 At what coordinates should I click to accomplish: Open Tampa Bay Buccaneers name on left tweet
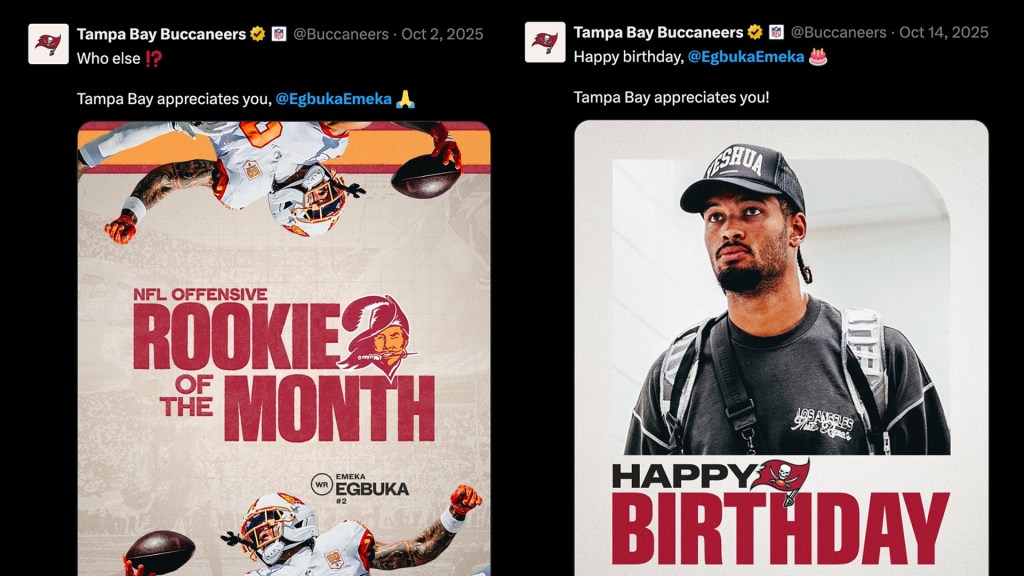pyautogui.click(x=161, y=34)
